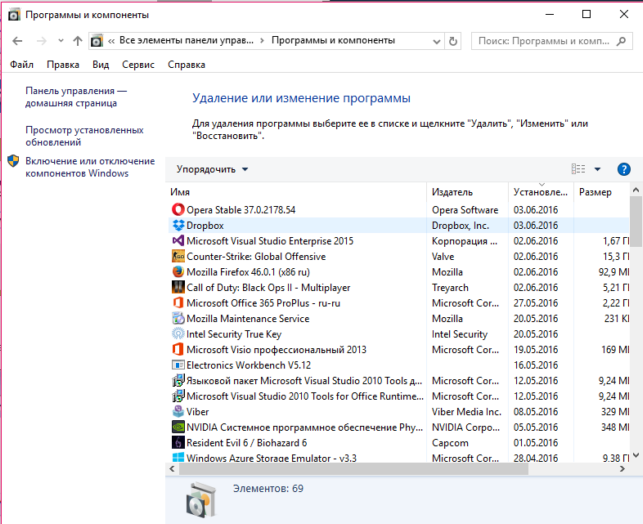Screen dimensions: 643x524
Task: Click the scroll down arrow
Action: [x=636, y=455]
